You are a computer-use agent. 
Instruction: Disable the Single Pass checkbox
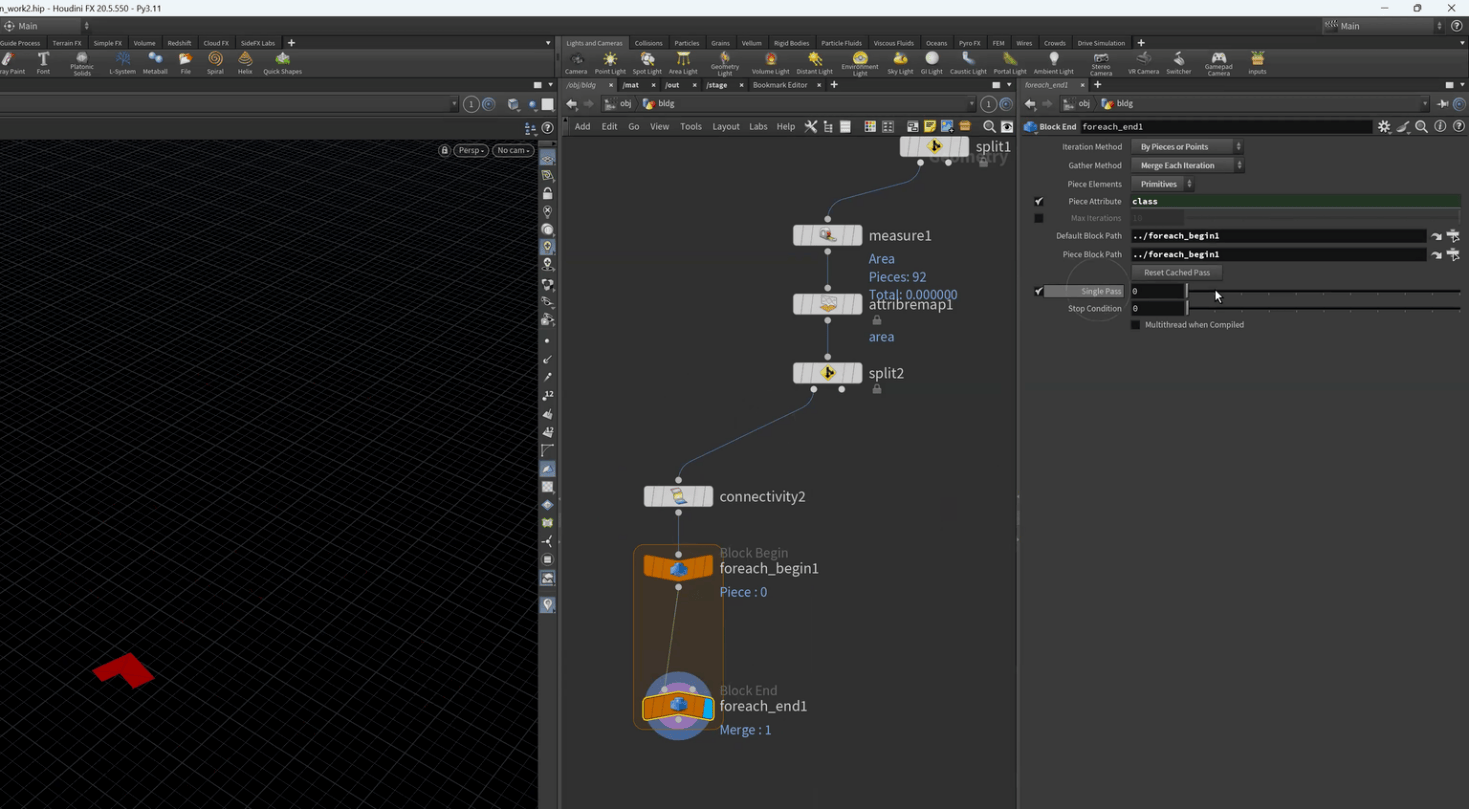coord(1039,291)
